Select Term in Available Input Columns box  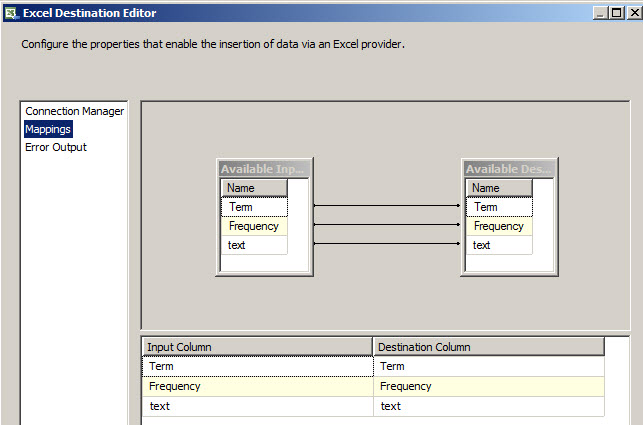254,207
